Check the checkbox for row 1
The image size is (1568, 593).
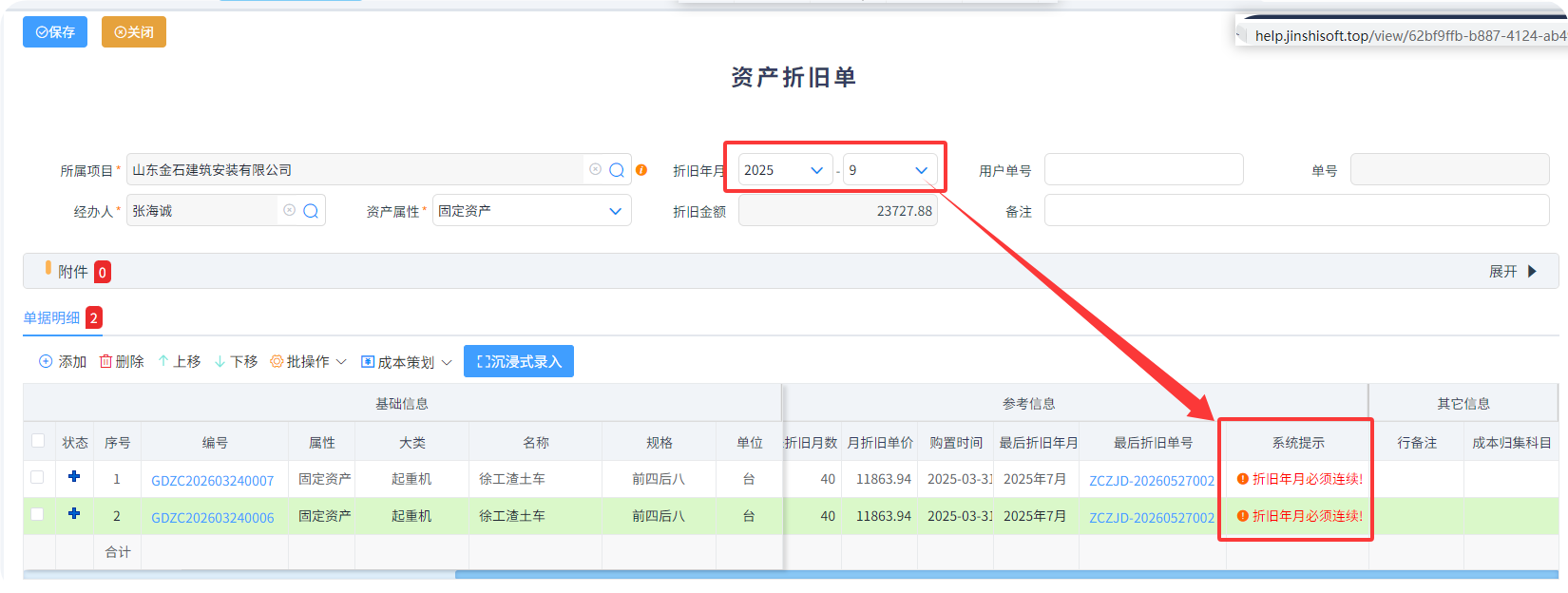point(38,477)
